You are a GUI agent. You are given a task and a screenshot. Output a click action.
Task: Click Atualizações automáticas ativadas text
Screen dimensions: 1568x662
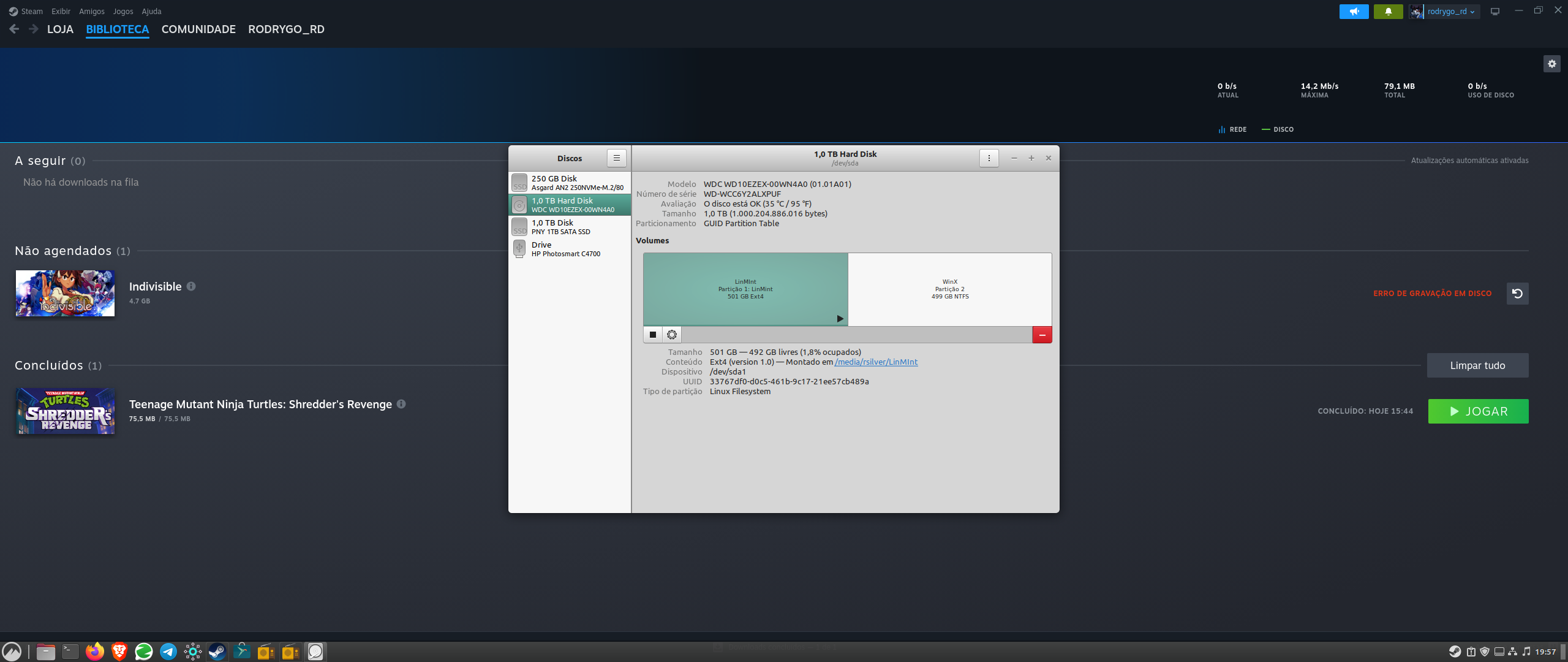1469,161
